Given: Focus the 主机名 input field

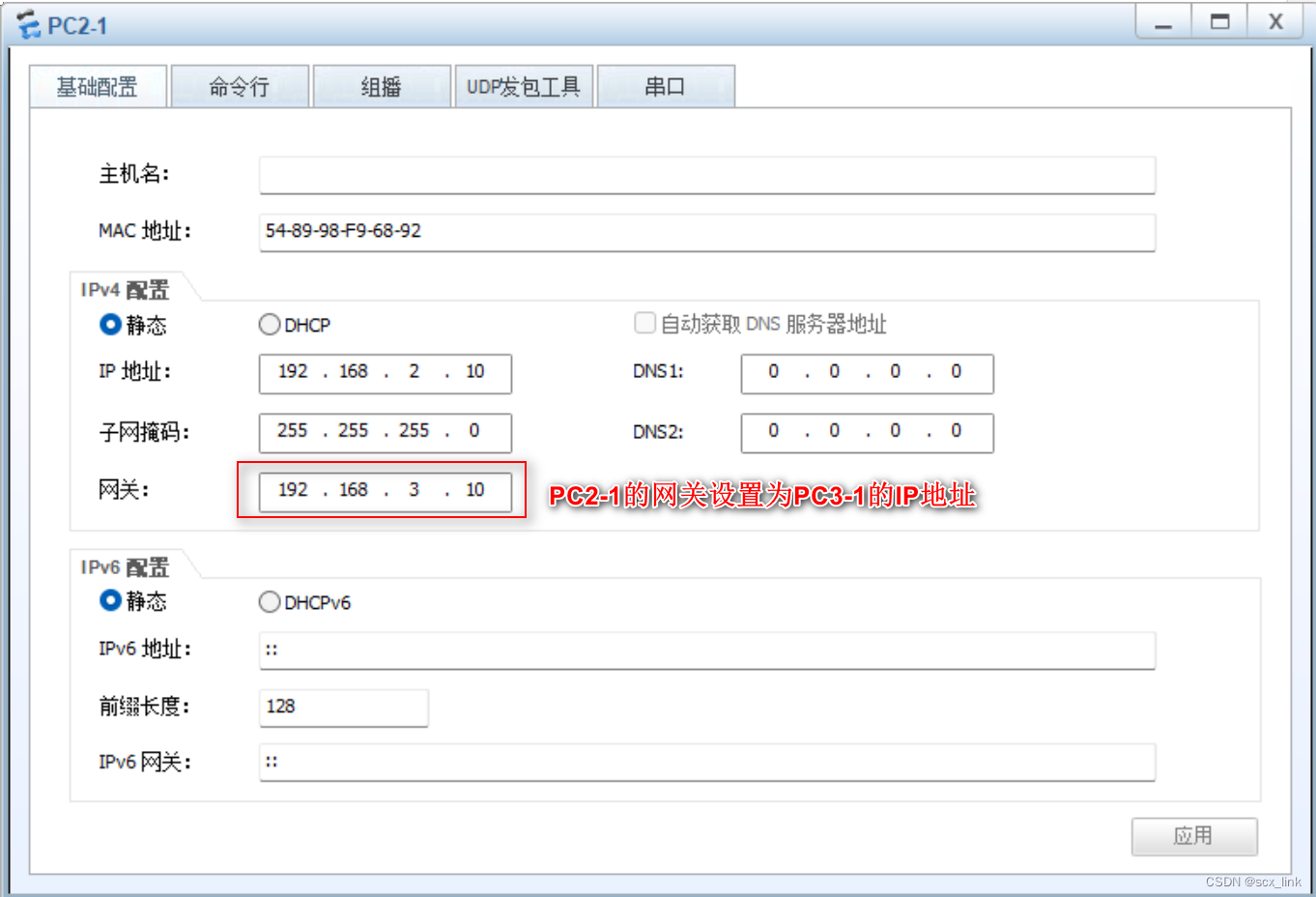Looking at the screenshot, I should pyautogui.click(x=707, y=175).
